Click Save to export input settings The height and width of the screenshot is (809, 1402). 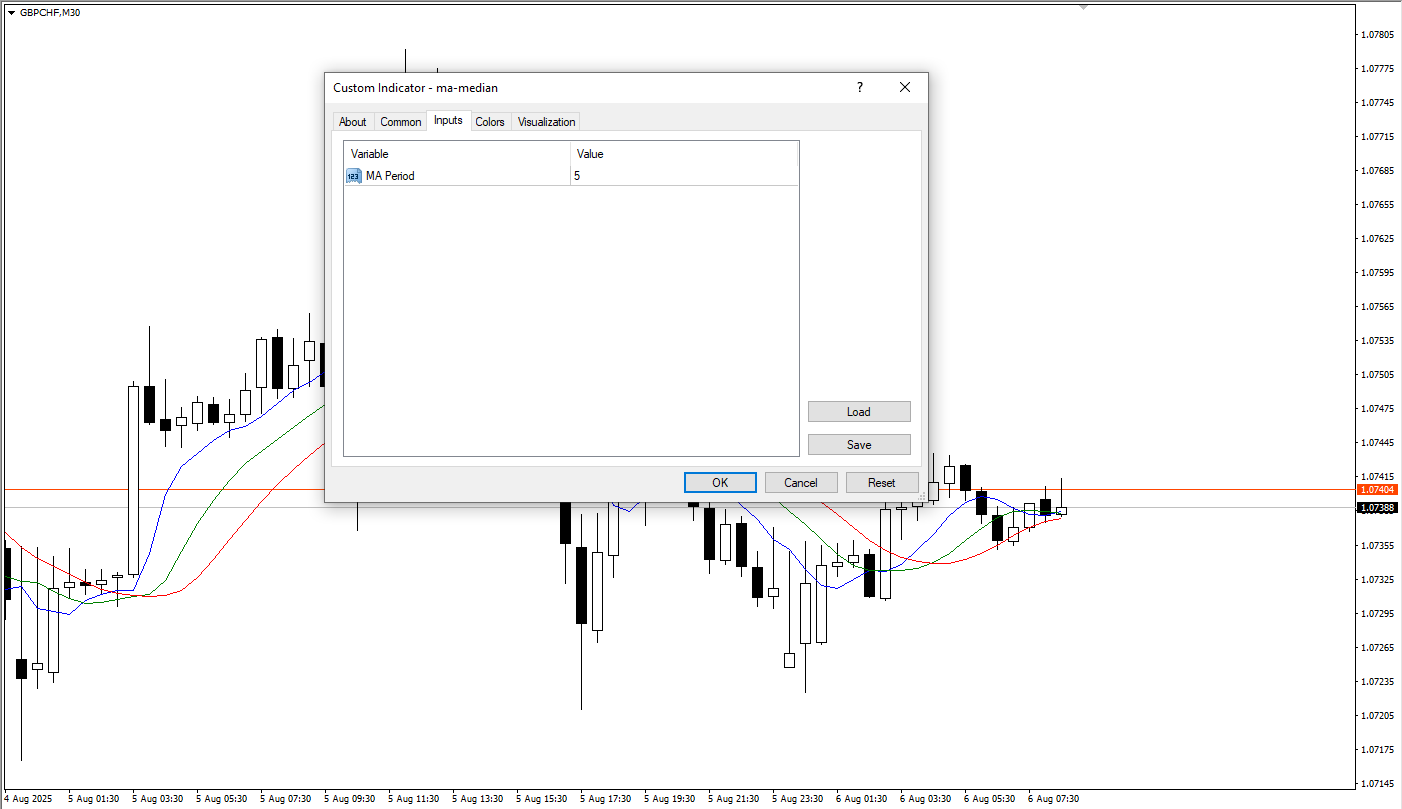click(859, 444)
